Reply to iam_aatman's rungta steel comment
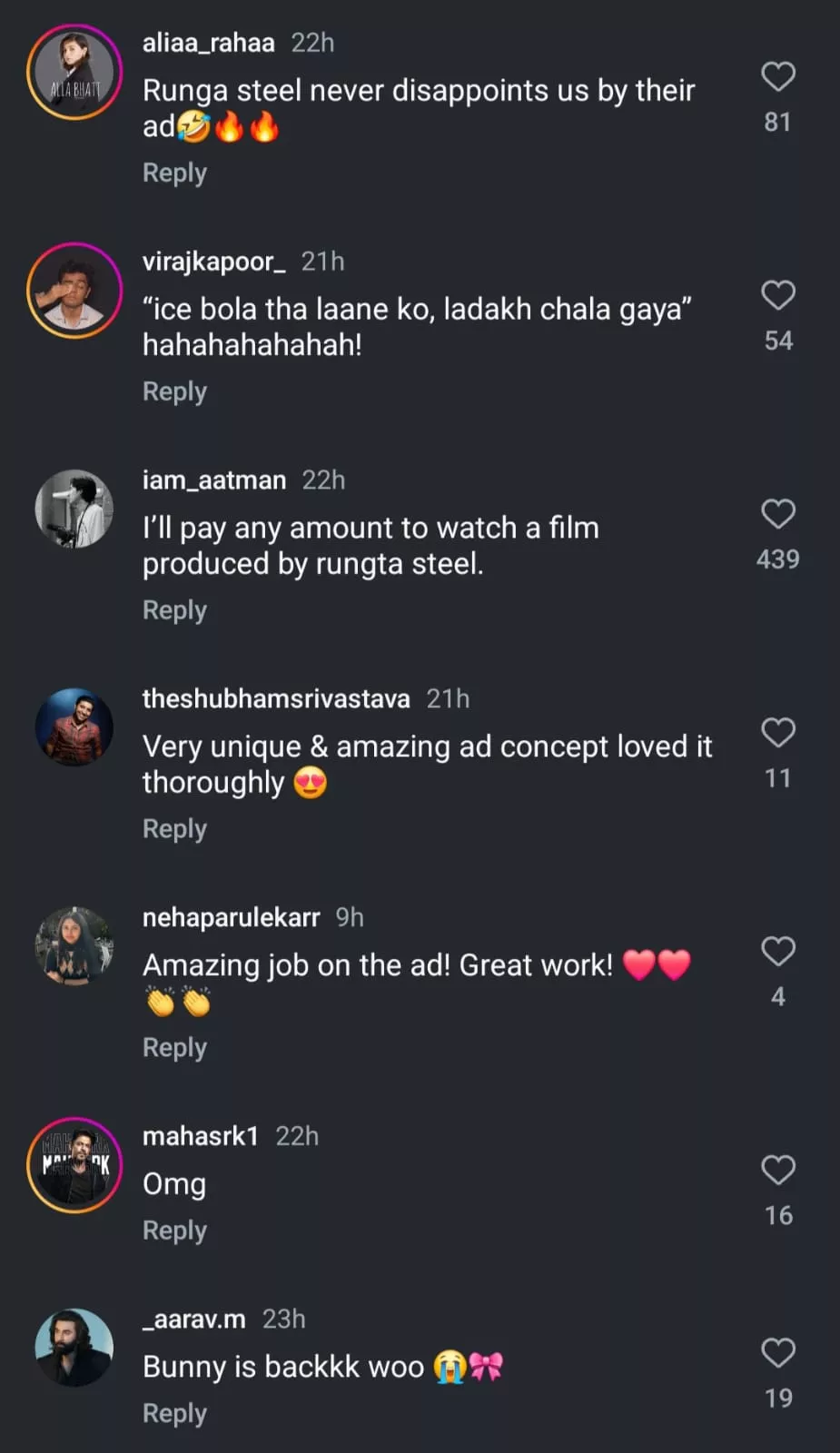Image resolution: width=840 pixels, height=1453 pixels. (x=174, y=610)
